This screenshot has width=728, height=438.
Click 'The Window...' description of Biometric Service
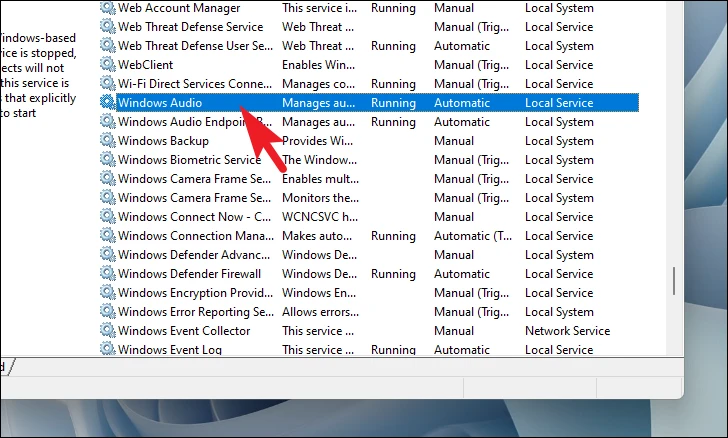pyautogui.click(x=319, y=160)
